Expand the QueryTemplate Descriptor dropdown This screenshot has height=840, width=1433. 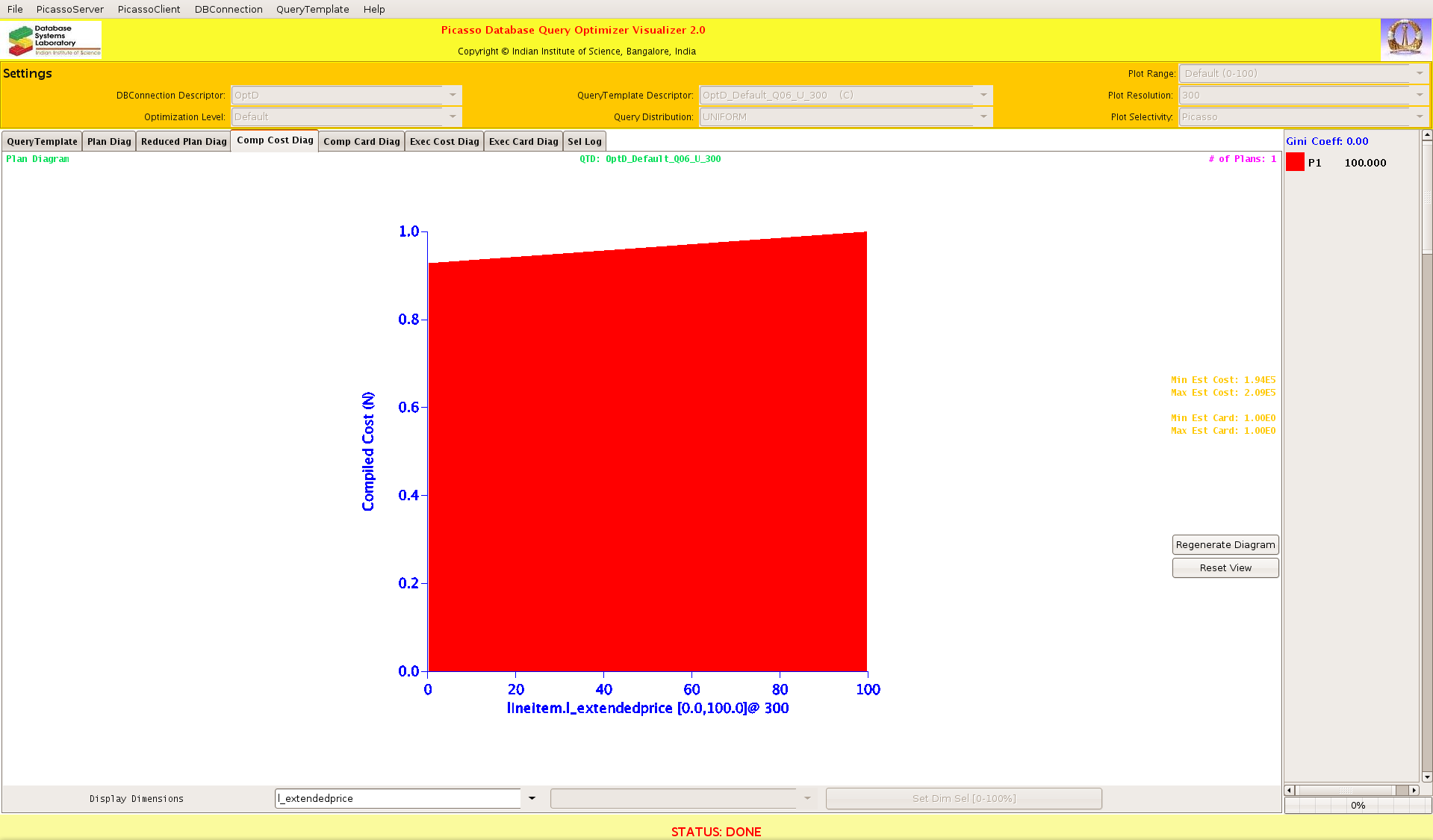[x=983, y=95]
